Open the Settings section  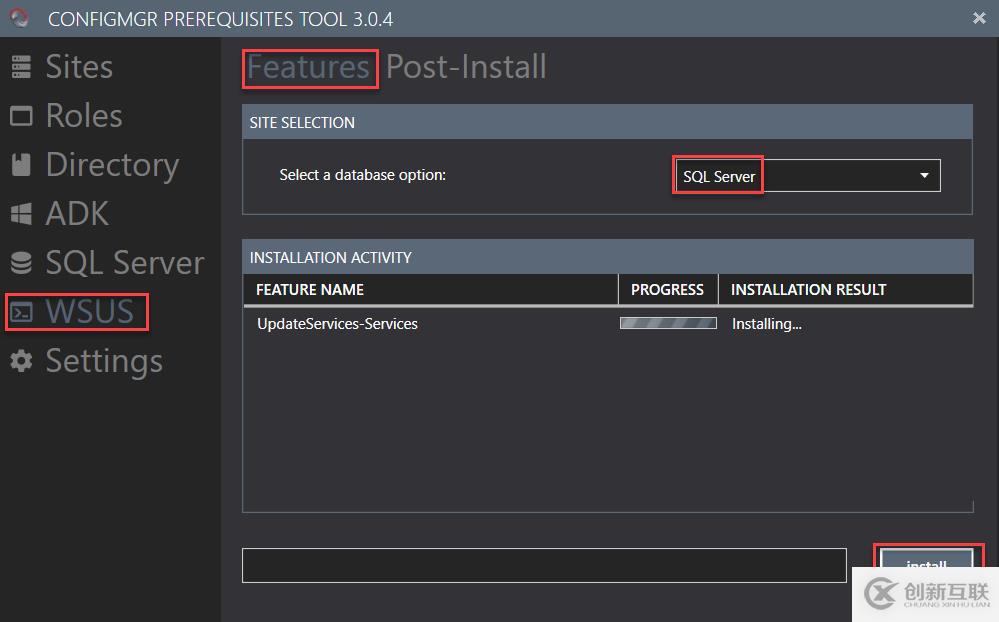pos(104,362)
